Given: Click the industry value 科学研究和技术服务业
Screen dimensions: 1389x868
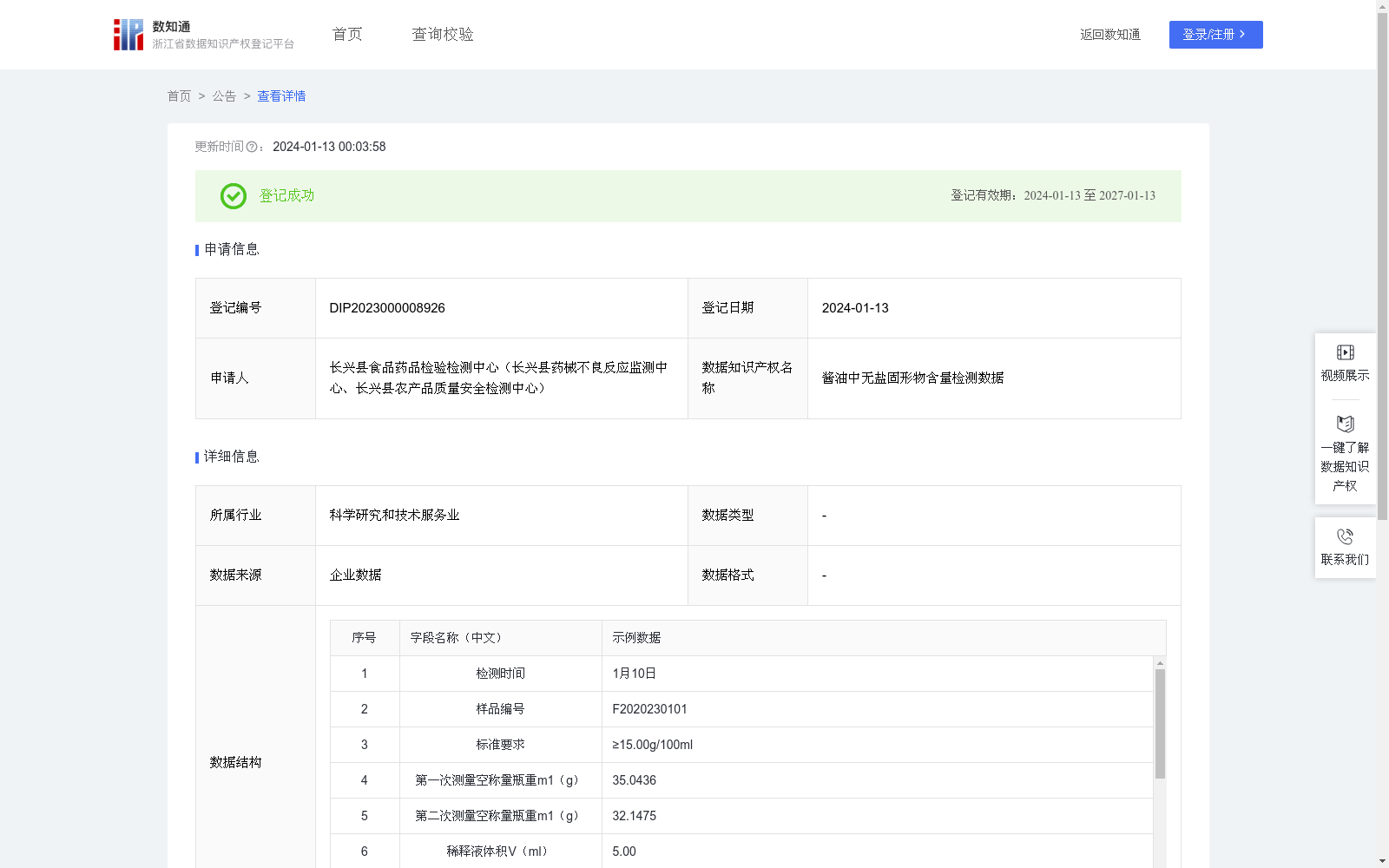Looking at the screenshot, I should (x=394, y=516).
